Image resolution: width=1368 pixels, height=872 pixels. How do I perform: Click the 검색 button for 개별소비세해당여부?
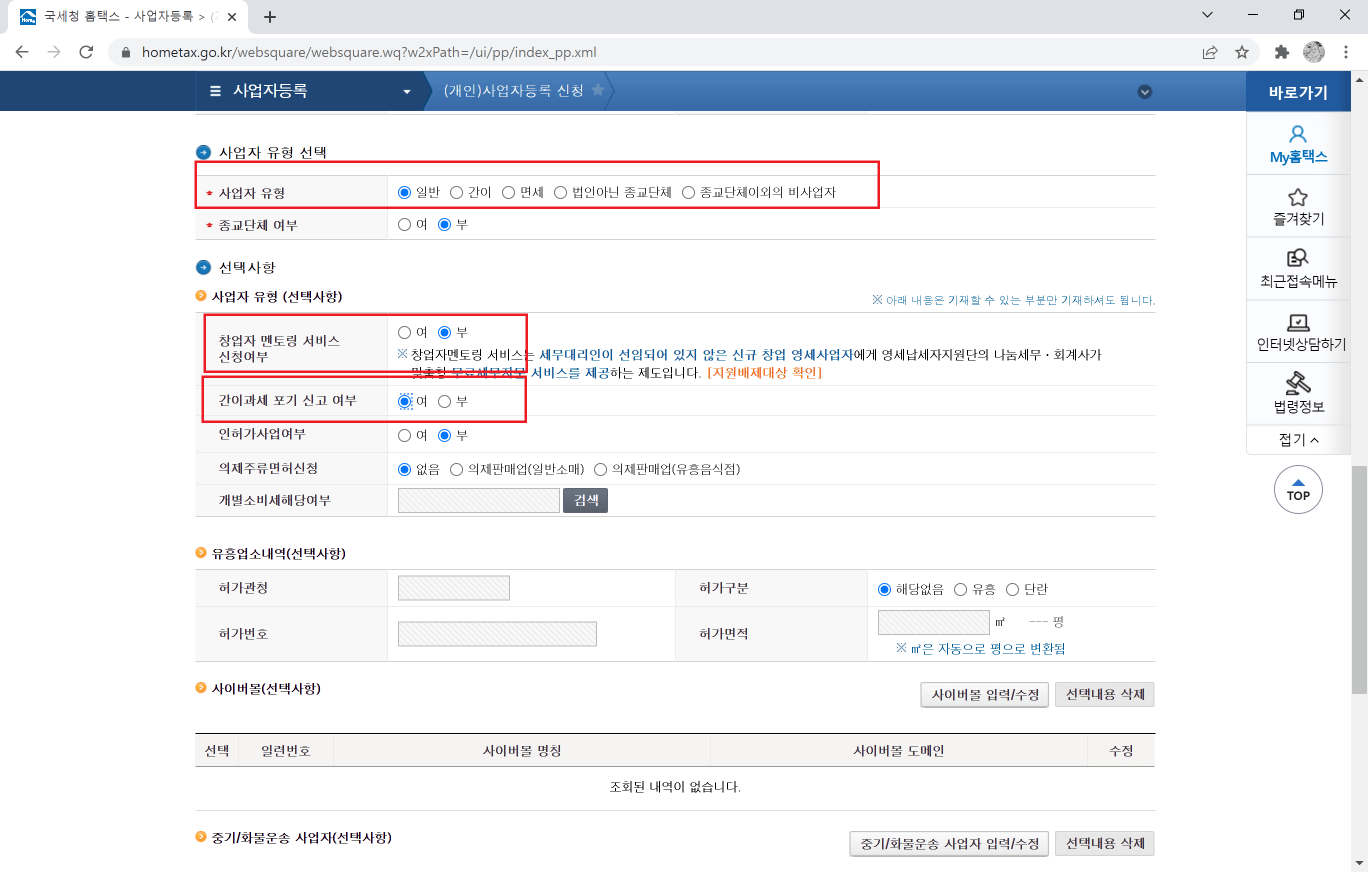(585, 500)
